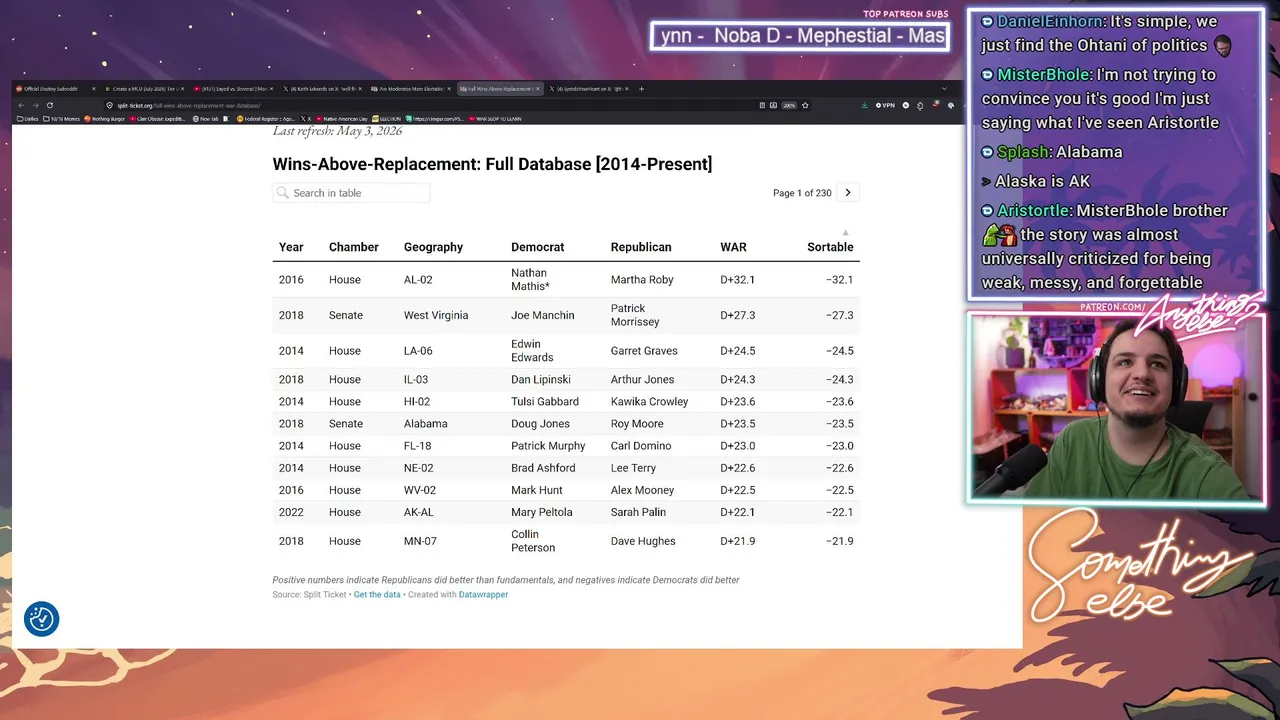Click the Dan Lipinski cell

[542, 380]
